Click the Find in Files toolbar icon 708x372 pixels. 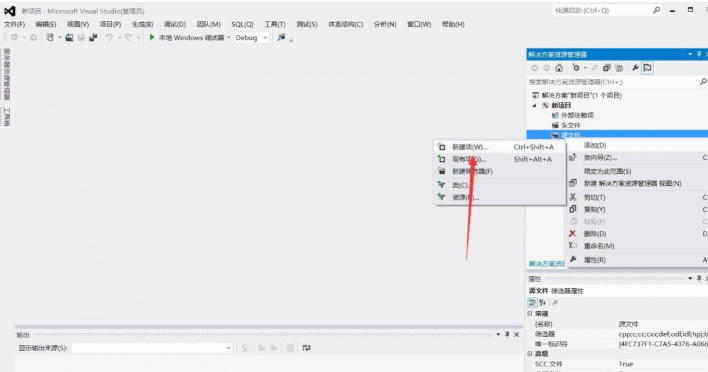pos(281,37)
